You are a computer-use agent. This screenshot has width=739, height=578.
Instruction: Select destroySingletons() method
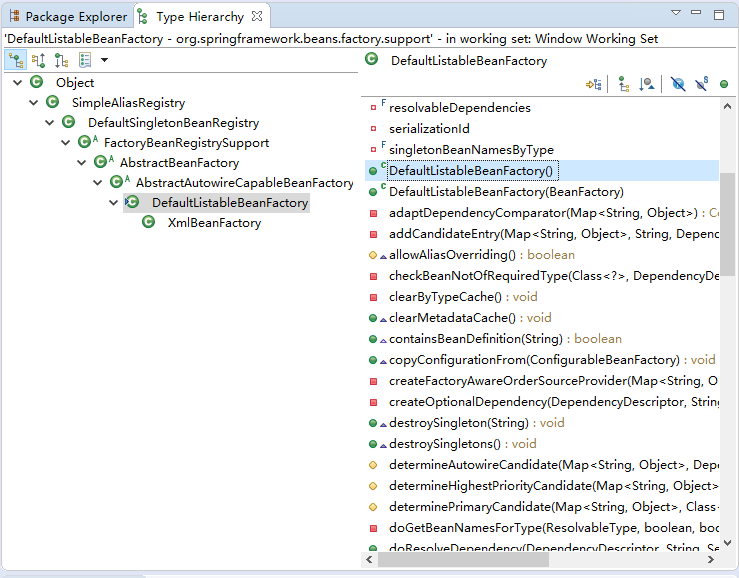462,444
